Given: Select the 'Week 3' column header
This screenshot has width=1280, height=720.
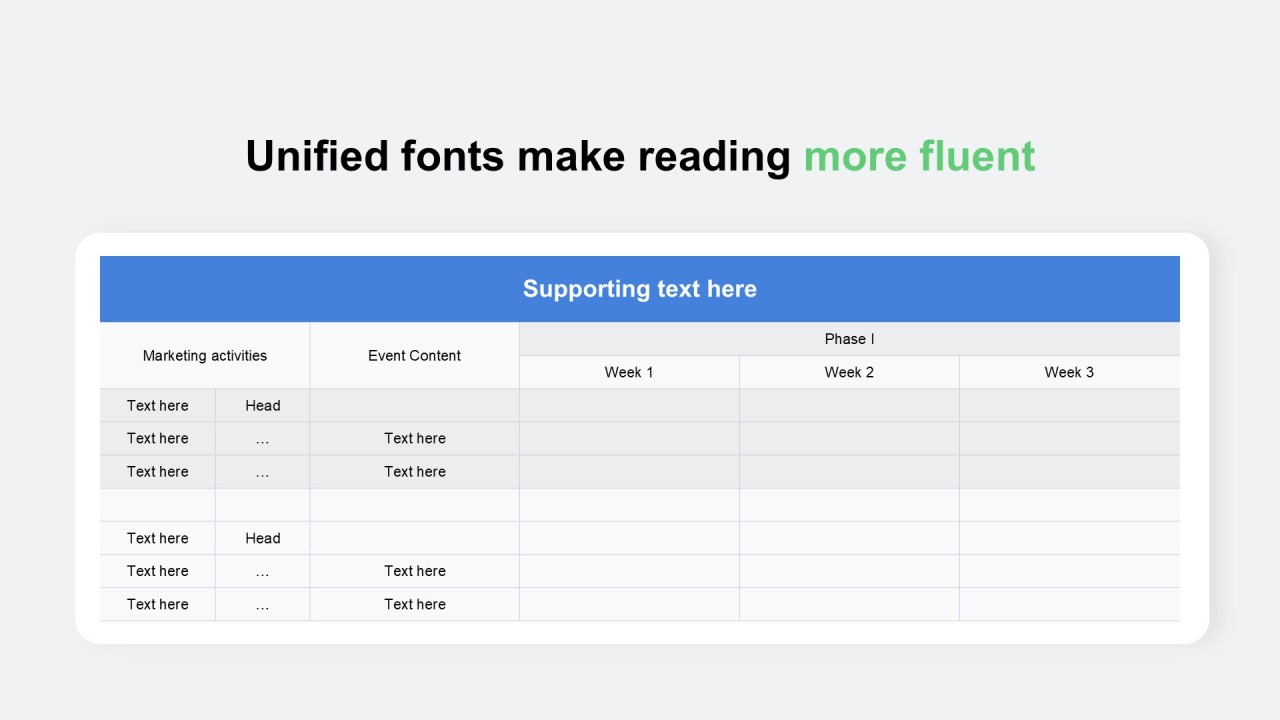Looking at the screenshot, I should (x=1069, y=372).
